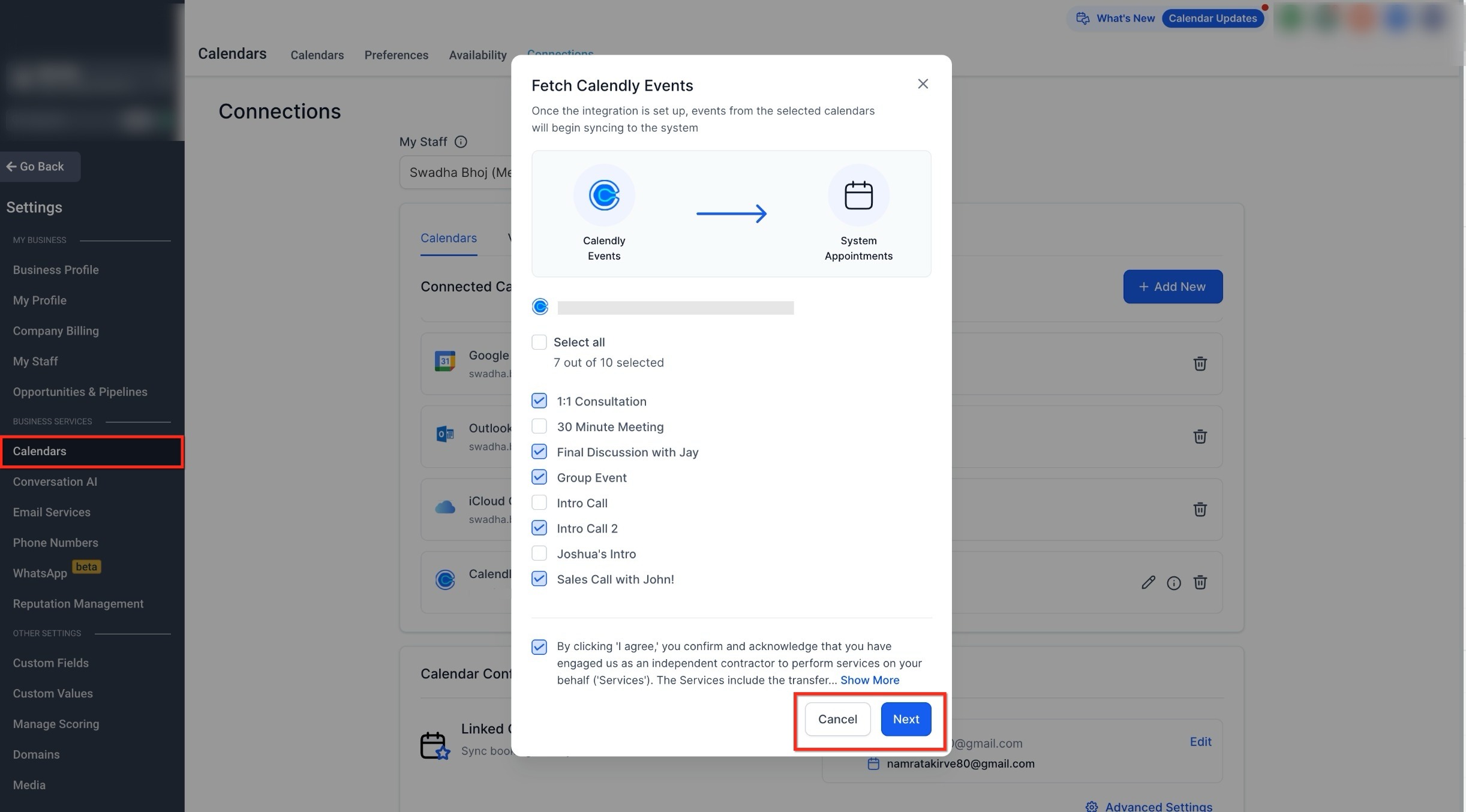Open Advanced Settings gear icon

[x=1092, y=807]
